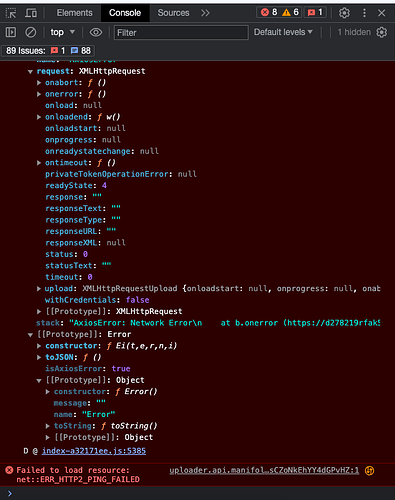This screenshot has width=395, height=500.
Task: Click the 1 hidden messages label
Action: click(354, 32)
